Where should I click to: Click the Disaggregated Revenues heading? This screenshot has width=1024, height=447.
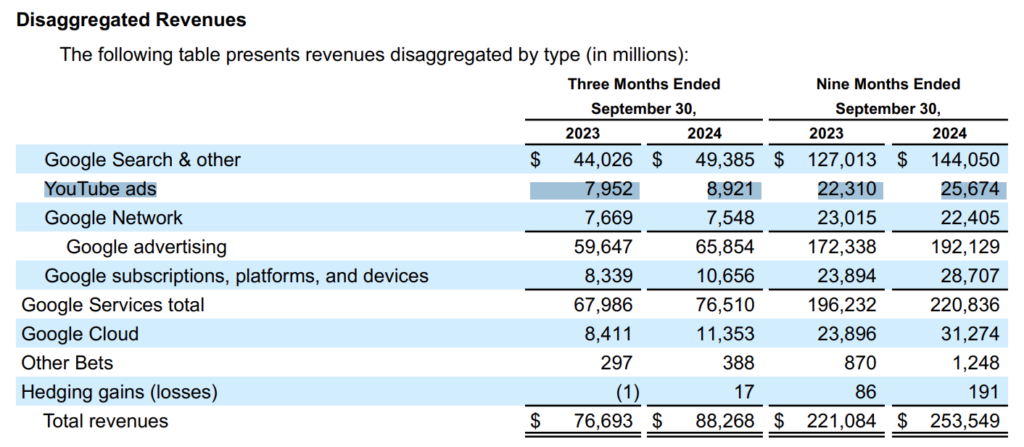131,20
